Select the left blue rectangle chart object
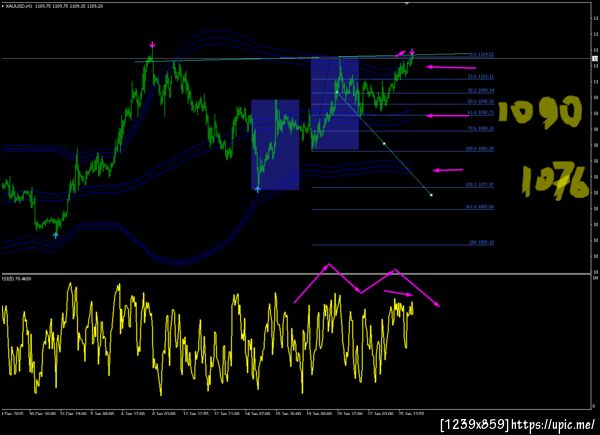The image size is (600, 435). [275, 145]
